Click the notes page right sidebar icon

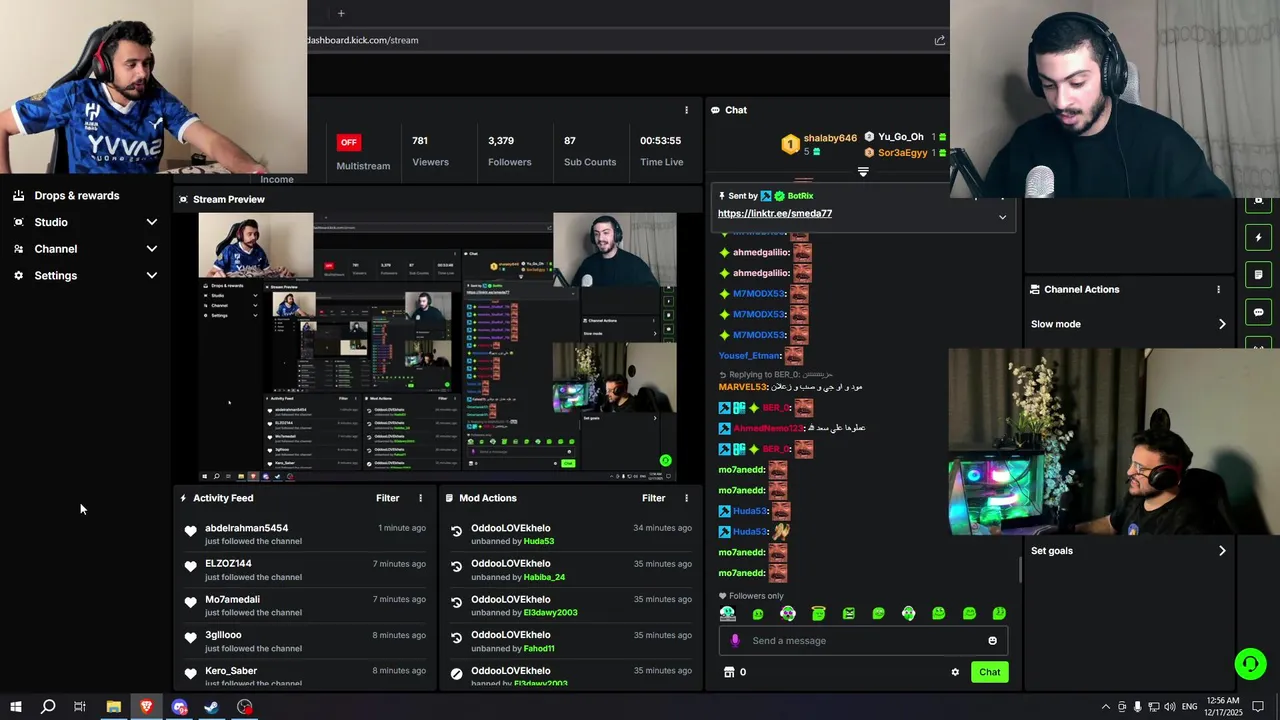(1259, 274)
